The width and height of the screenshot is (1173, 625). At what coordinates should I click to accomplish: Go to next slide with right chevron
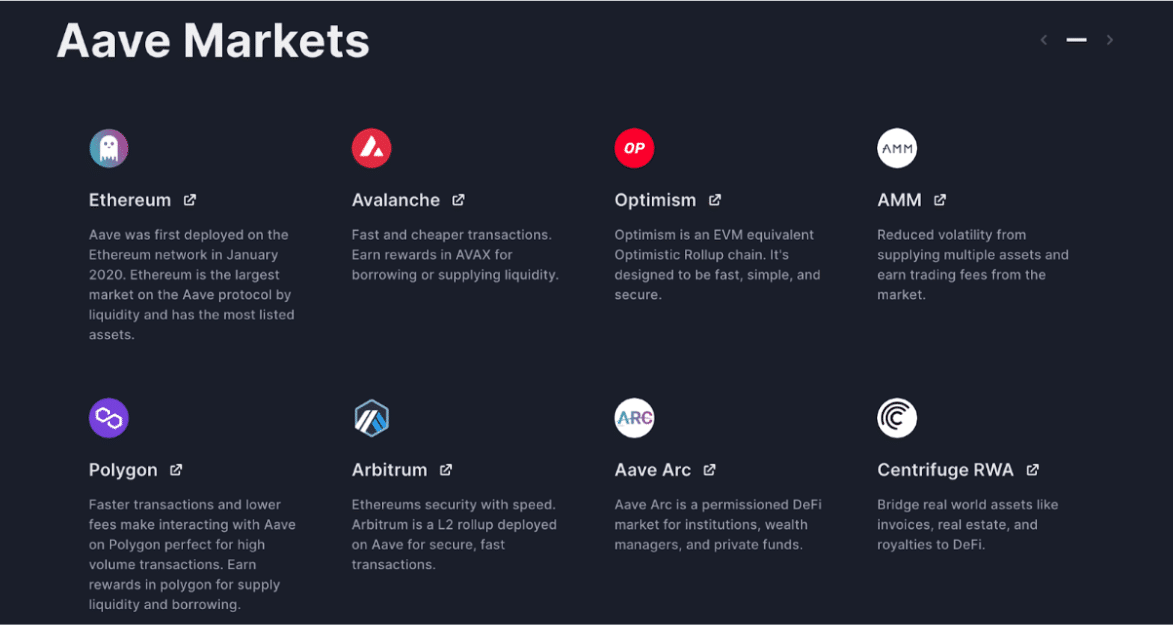point(1110,40)
